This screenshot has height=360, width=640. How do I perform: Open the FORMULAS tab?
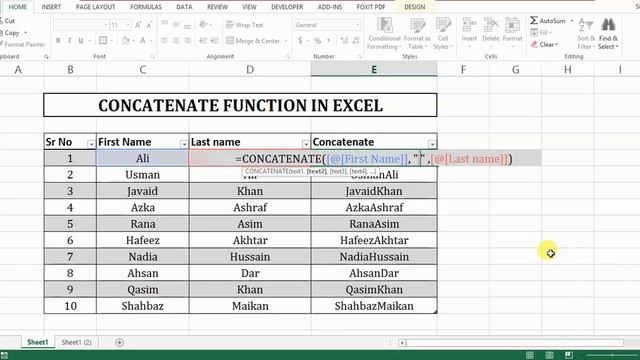(x=146, y=7)
